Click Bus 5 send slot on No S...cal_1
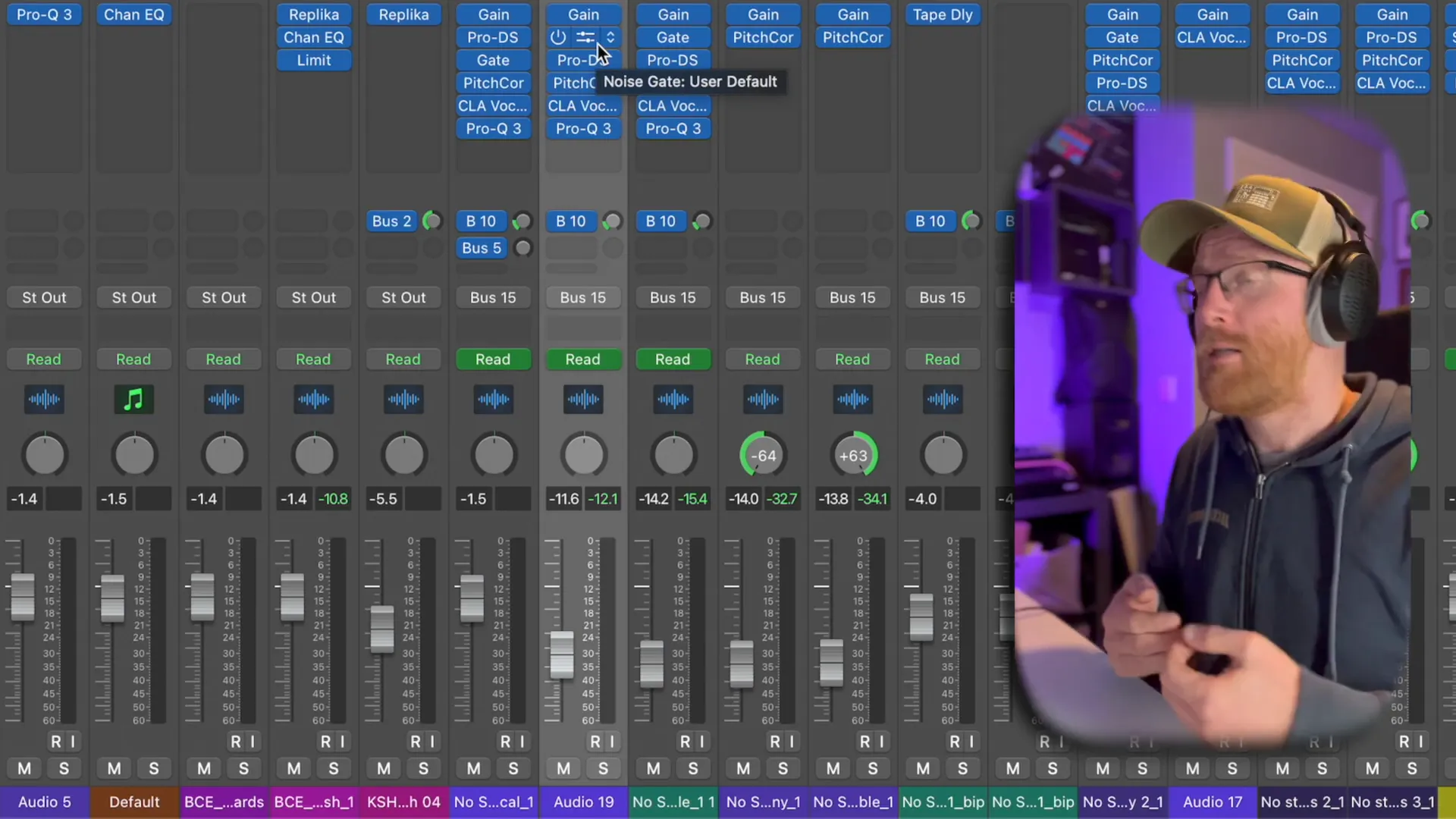The width and height of the screenshot is (1456, 819). [482, 248]
